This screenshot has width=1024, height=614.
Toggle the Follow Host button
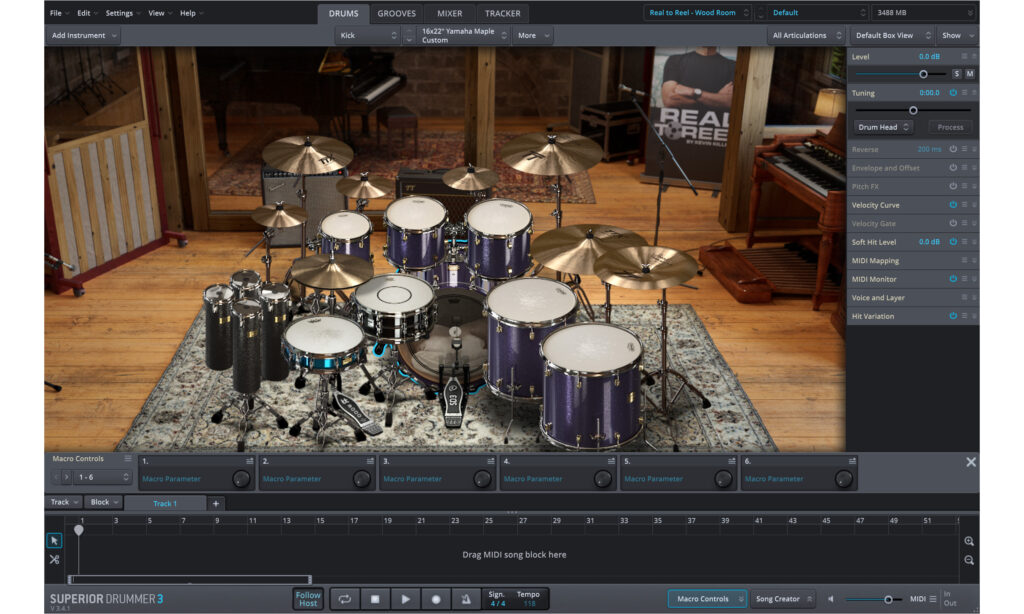coord(308,599)
